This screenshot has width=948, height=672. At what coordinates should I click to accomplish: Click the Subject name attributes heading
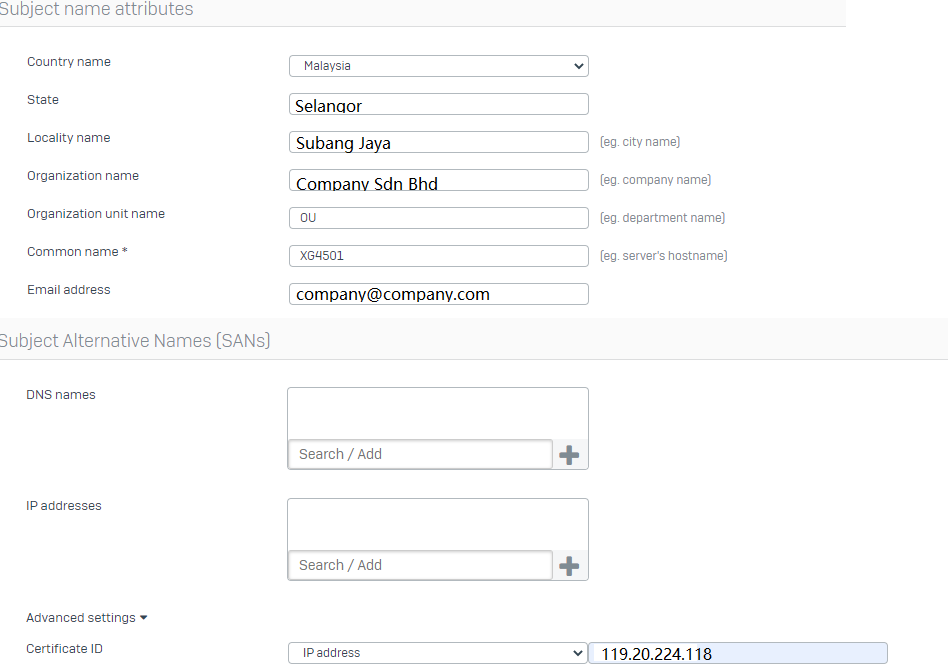[x=96, y=9]
